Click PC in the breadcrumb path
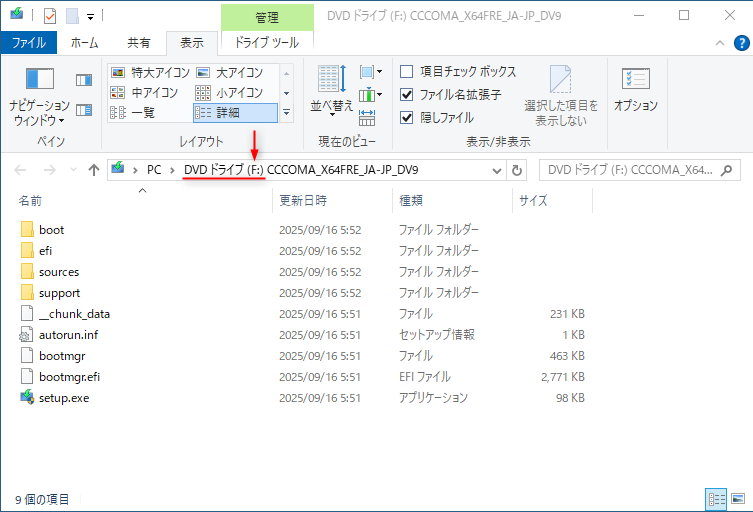The width and height of the screenshot is (753, 512). click(154, 170)
